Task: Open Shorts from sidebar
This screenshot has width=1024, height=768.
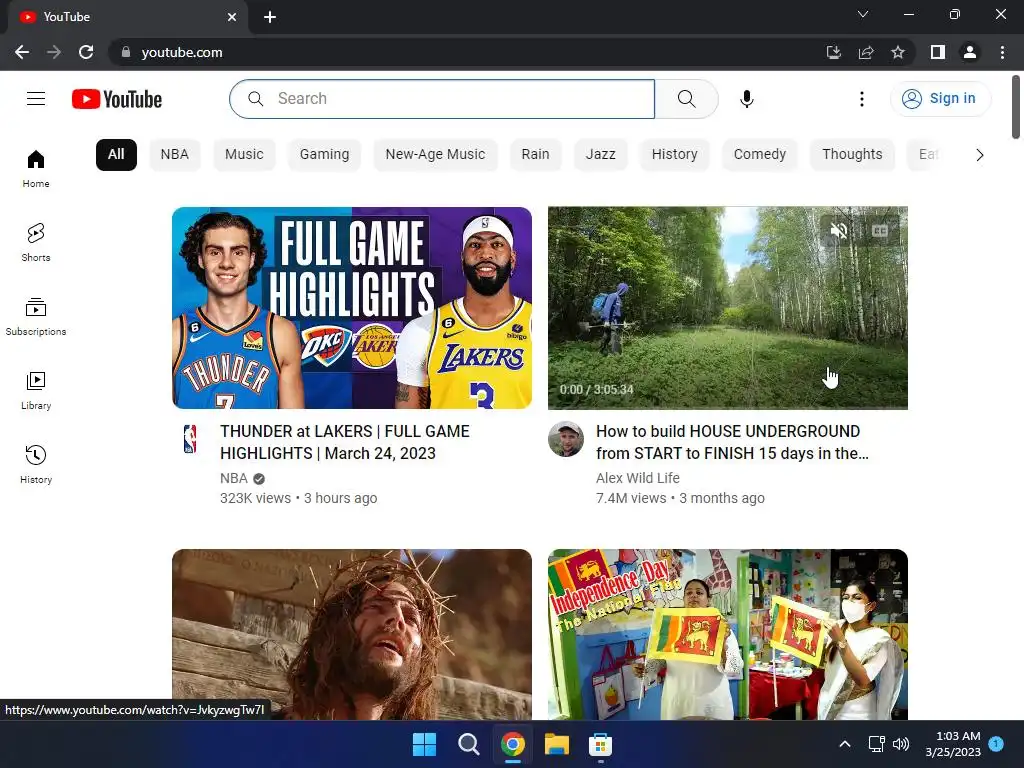Action: coord(36,242)
